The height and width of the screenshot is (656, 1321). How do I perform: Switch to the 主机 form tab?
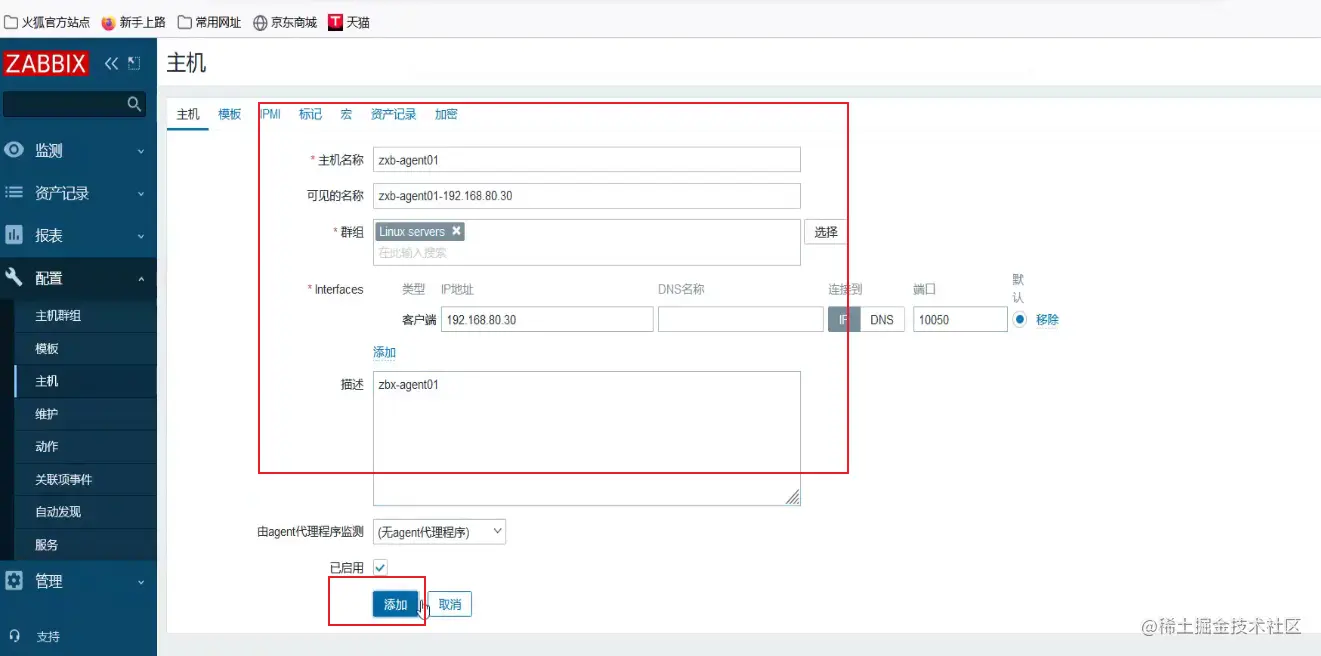coord(188,114)
